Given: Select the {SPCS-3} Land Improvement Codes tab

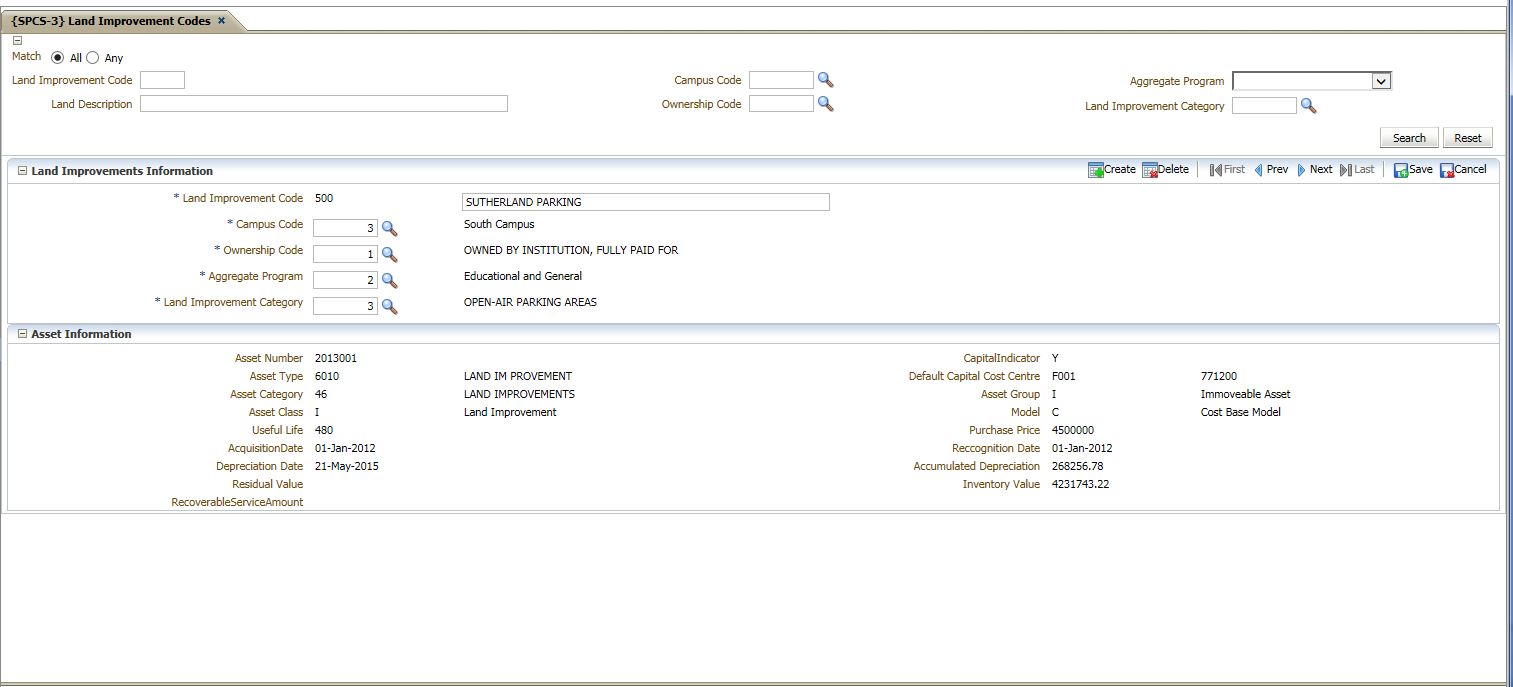Looking at the screenshot, I should [110, 21].
